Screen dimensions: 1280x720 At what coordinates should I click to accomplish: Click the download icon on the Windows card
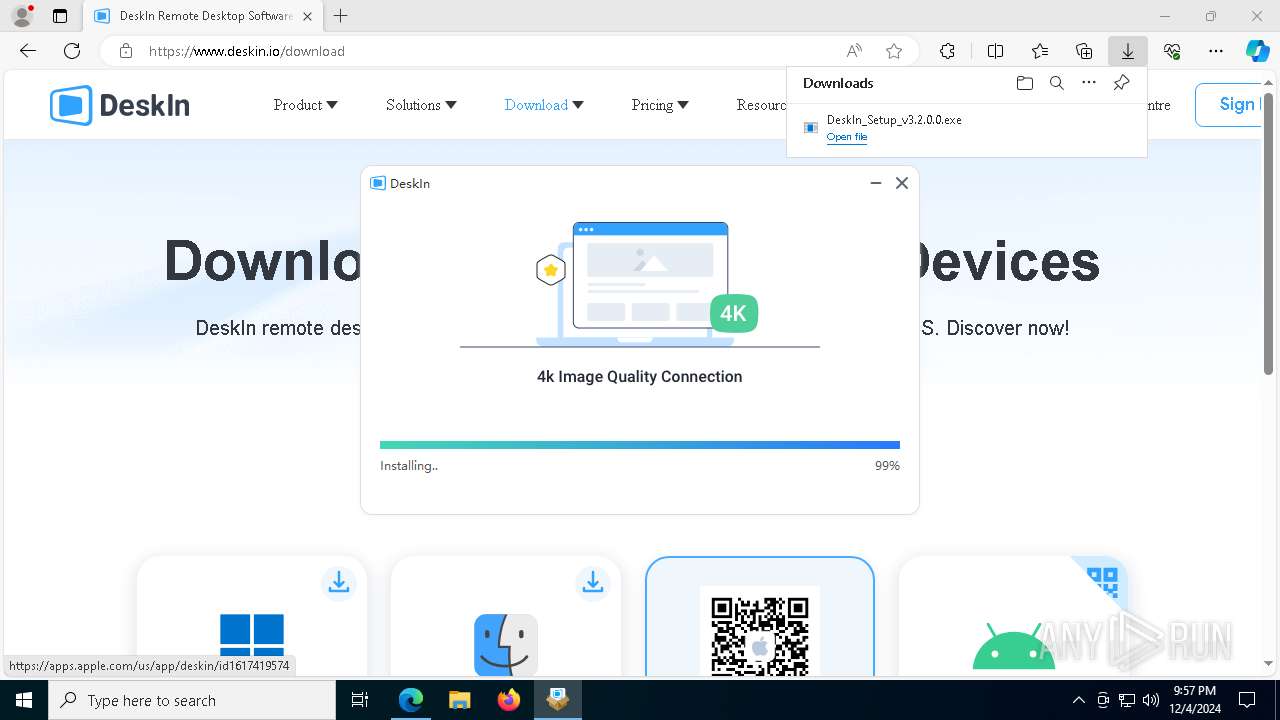click(339, 583)
